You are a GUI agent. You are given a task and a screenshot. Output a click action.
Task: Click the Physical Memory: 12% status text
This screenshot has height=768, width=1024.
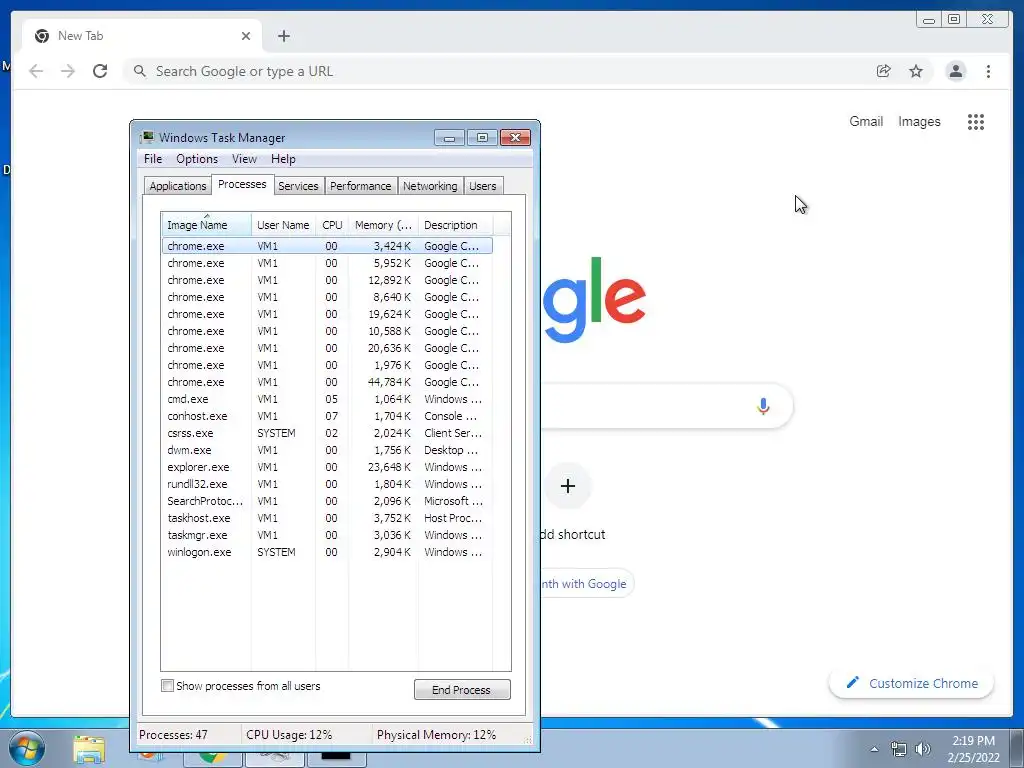(436, 735)
